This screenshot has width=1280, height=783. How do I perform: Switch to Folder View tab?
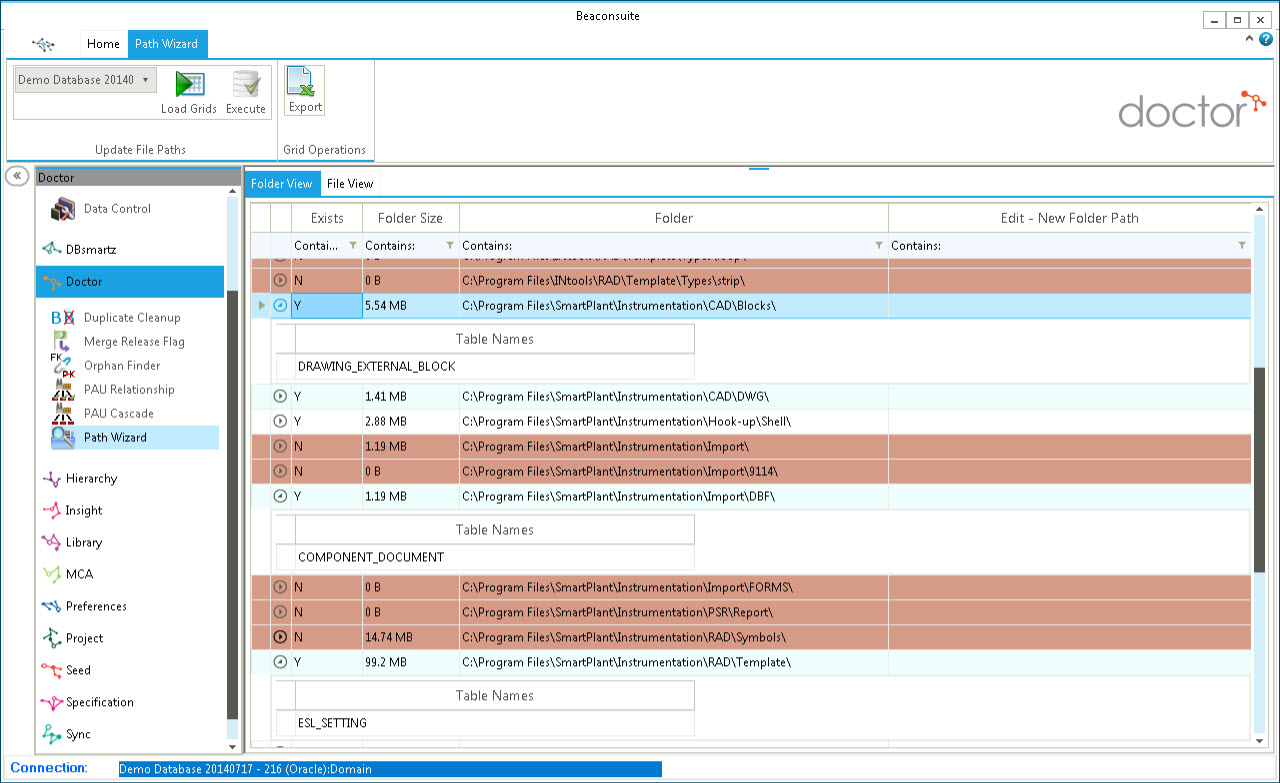coord(282,184)
